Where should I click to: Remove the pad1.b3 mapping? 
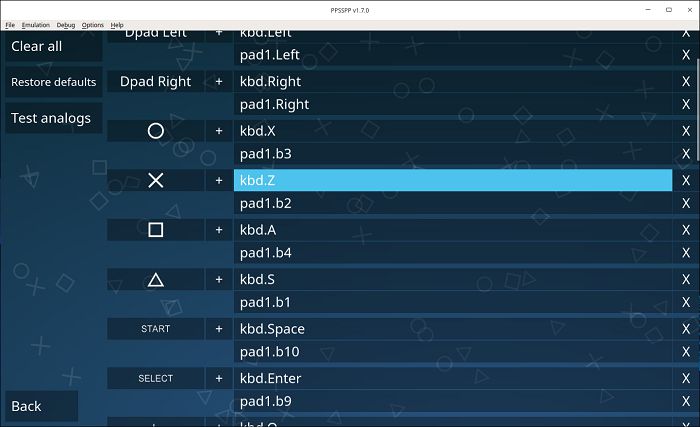click(686, 154)
